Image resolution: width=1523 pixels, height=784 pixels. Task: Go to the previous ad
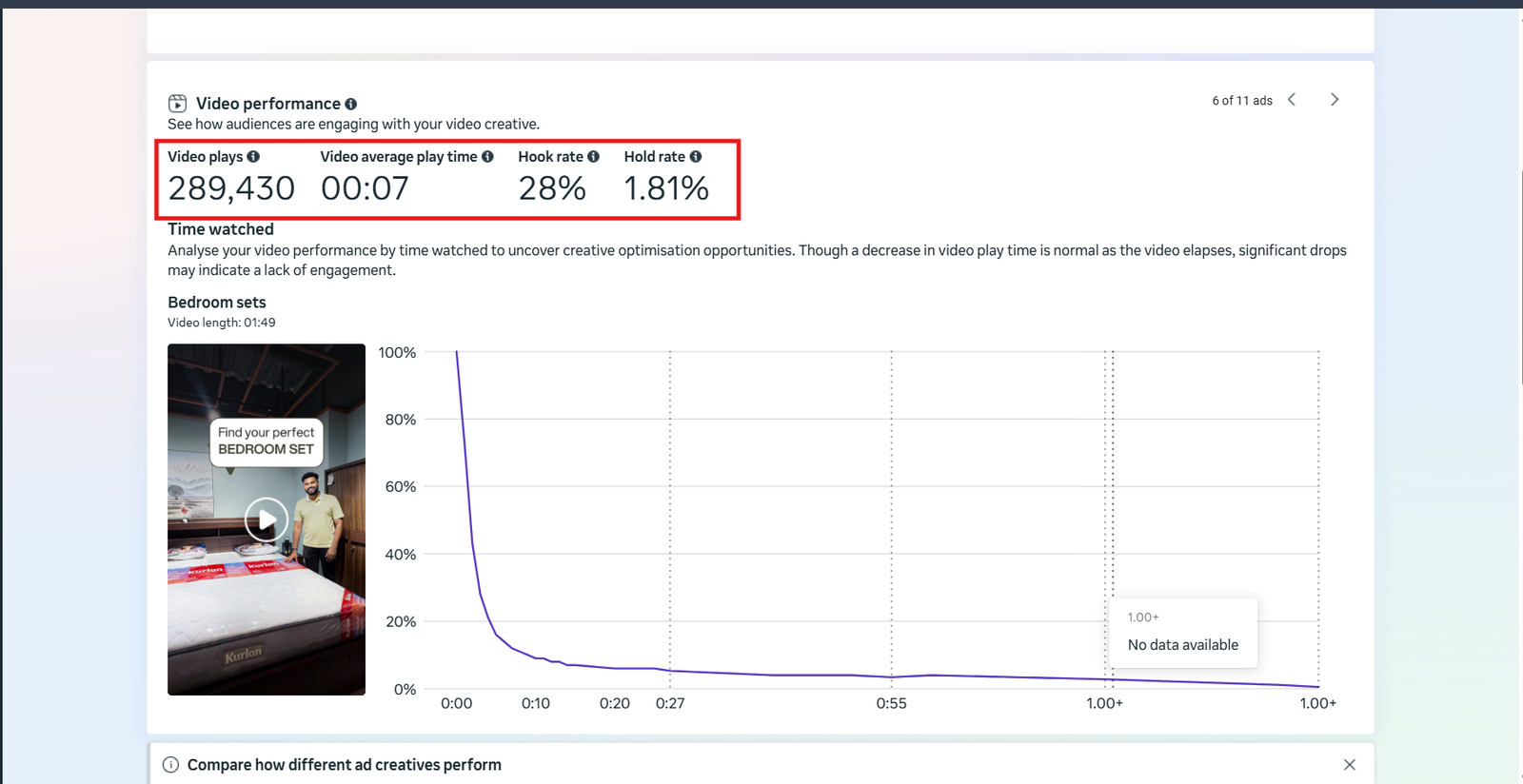[1292, 100]
